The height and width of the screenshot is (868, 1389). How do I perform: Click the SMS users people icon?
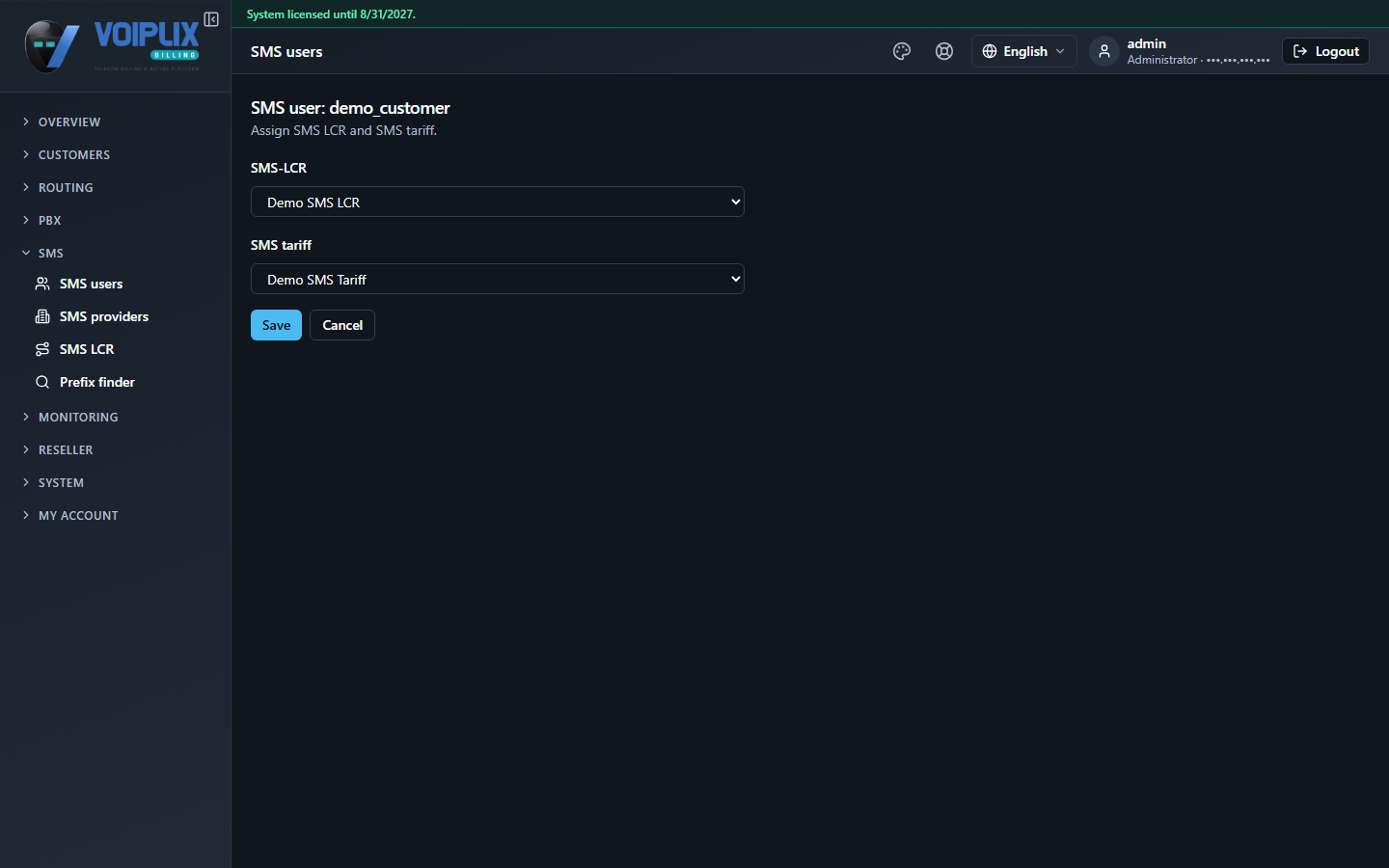pyautogui.click(x=42, y=284)
